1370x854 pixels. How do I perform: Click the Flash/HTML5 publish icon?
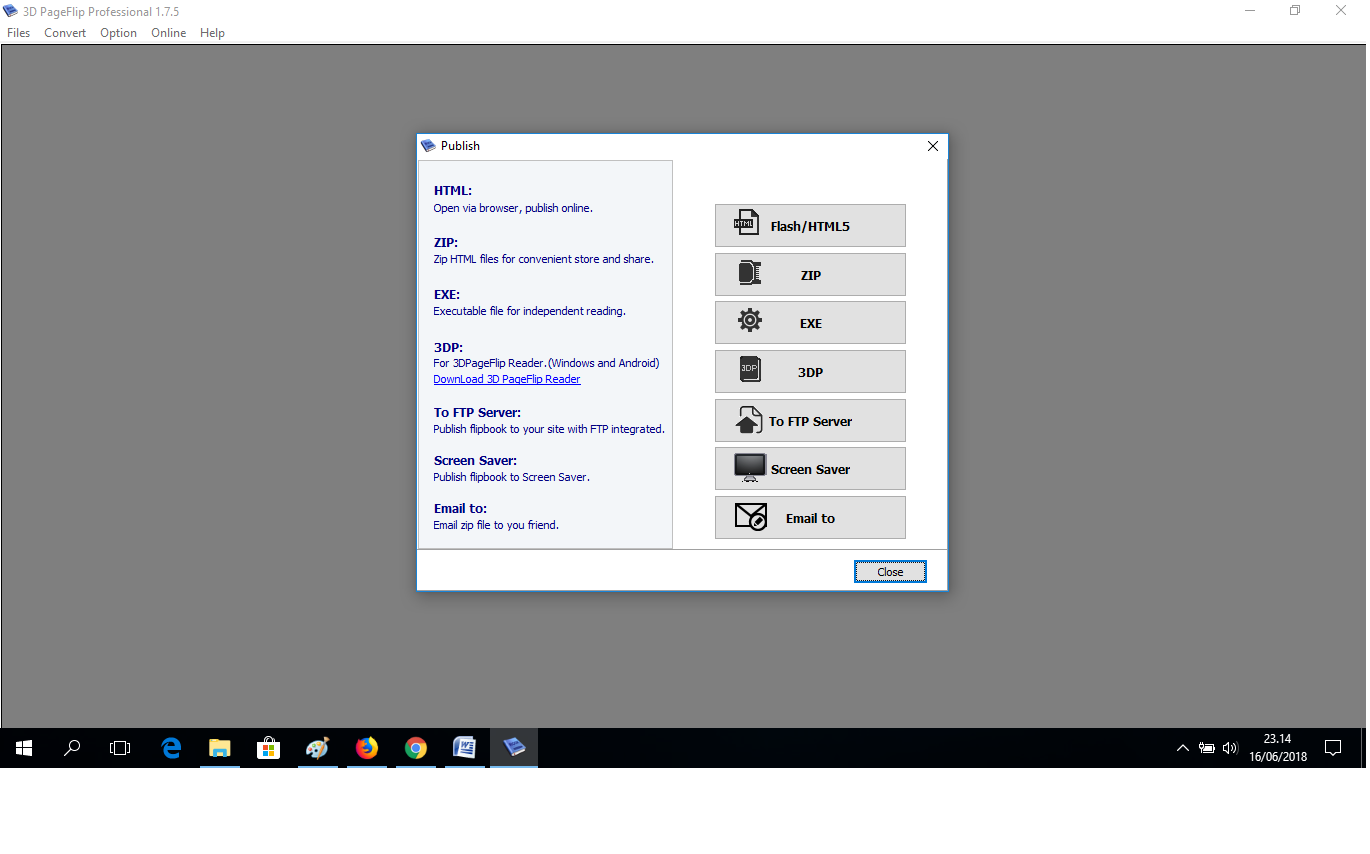[x=745, y=224]
